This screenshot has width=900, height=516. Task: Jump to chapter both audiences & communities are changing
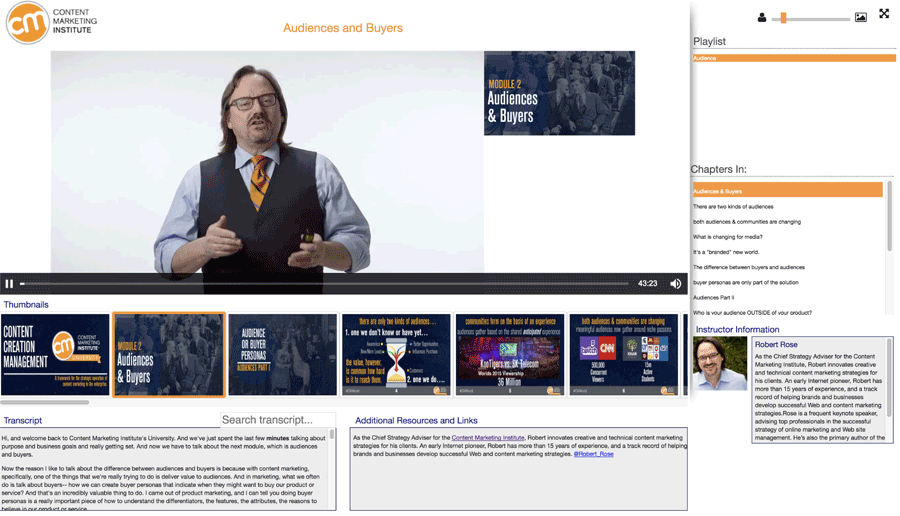[747, 222]
